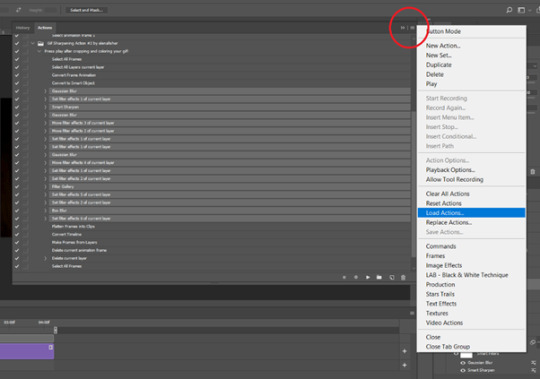The width and height of the screenshot is (540, 379).
Task: Click the timeline playhead marker
Action: tap(55, 330)
